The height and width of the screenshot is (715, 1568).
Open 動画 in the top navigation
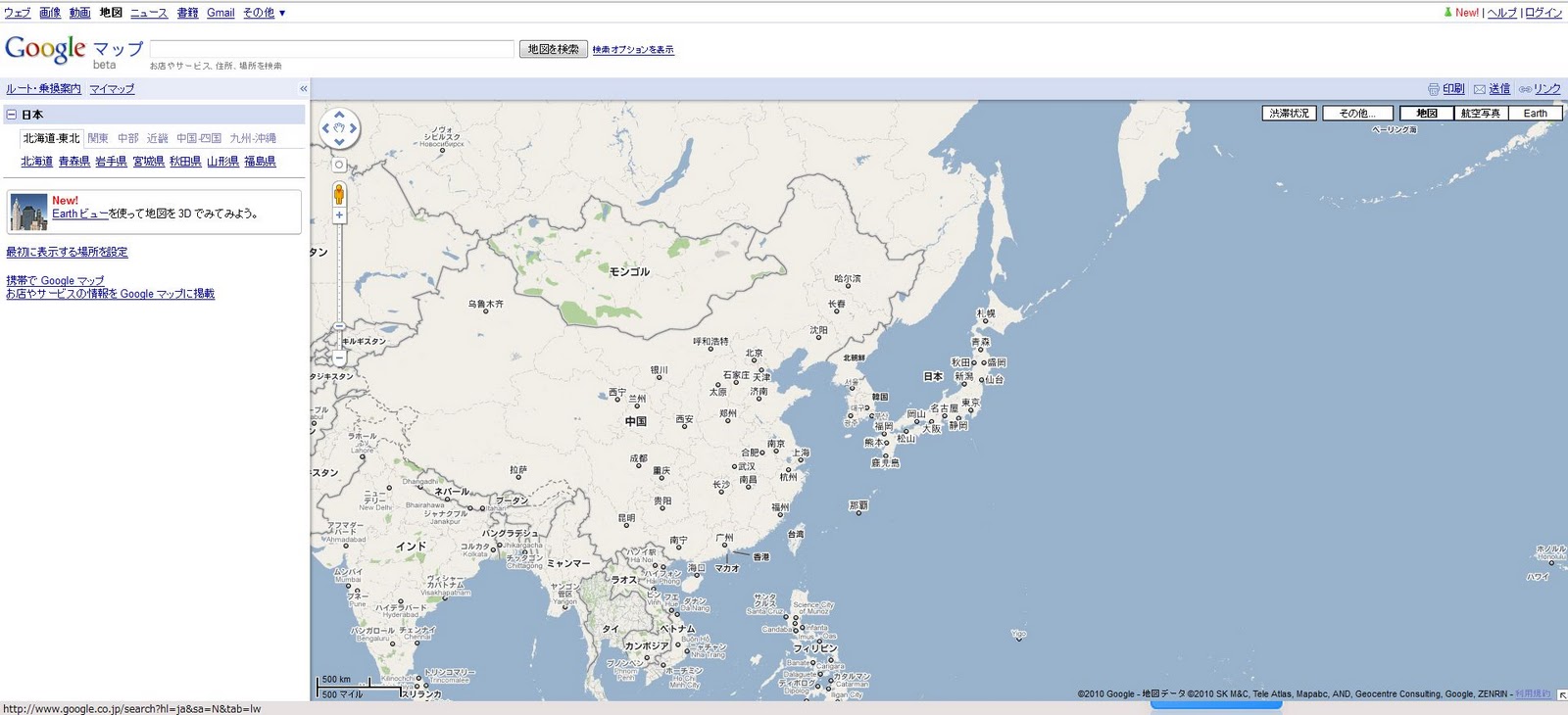pyautogui.click(x=80, y=13)
